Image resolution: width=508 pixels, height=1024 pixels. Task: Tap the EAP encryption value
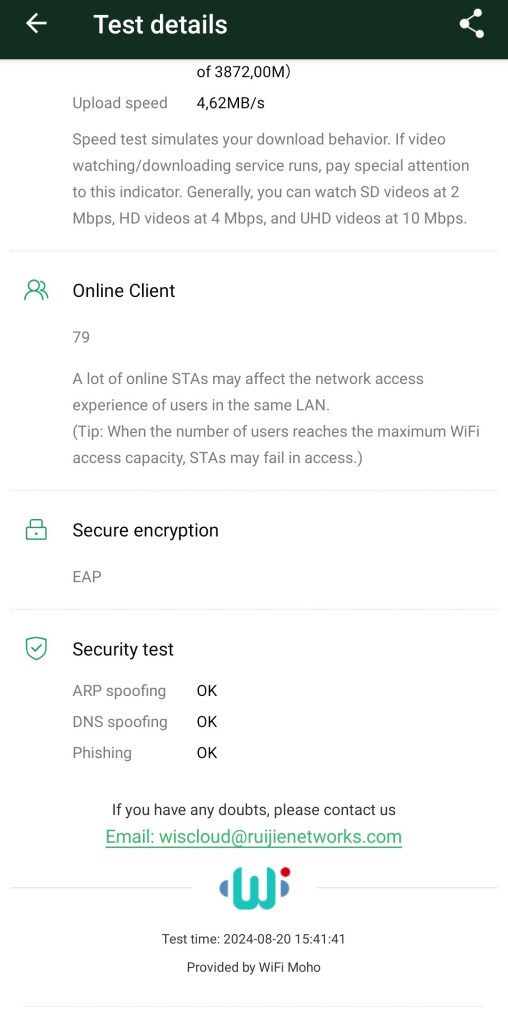[87, 577]
